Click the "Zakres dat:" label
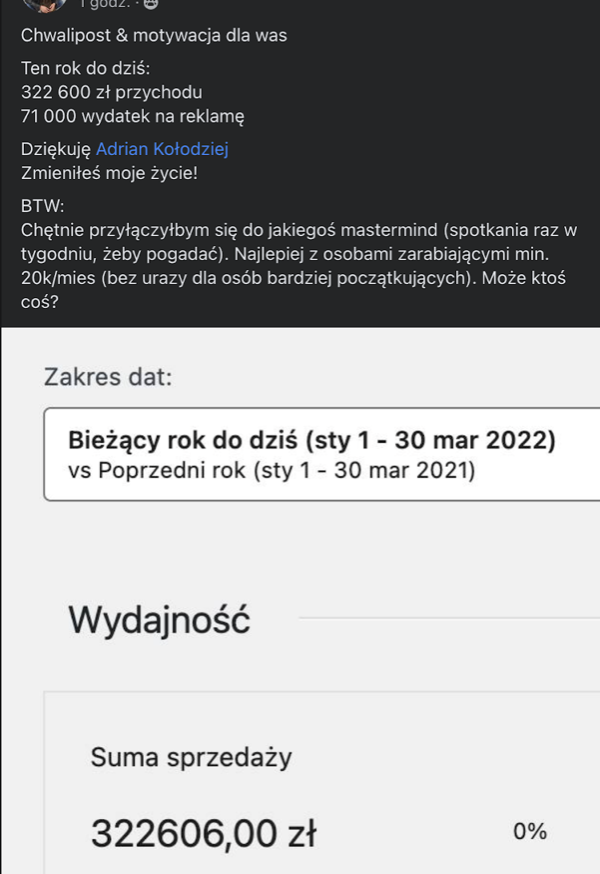600x874 pixels. click(108, 377)
